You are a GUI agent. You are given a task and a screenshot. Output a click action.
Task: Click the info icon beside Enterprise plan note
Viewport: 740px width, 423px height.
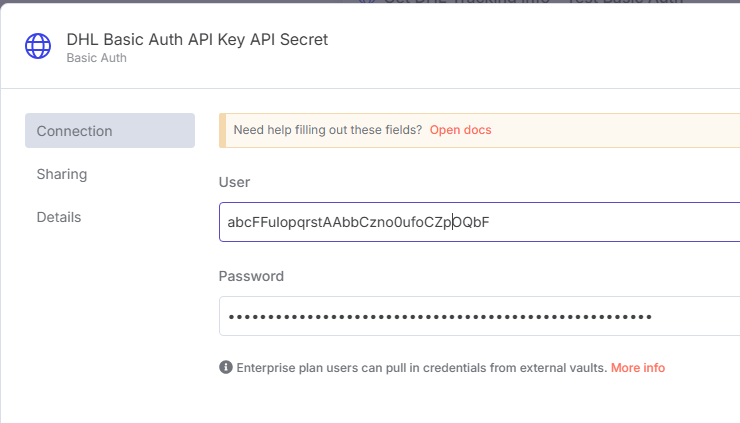click(226, 367)
